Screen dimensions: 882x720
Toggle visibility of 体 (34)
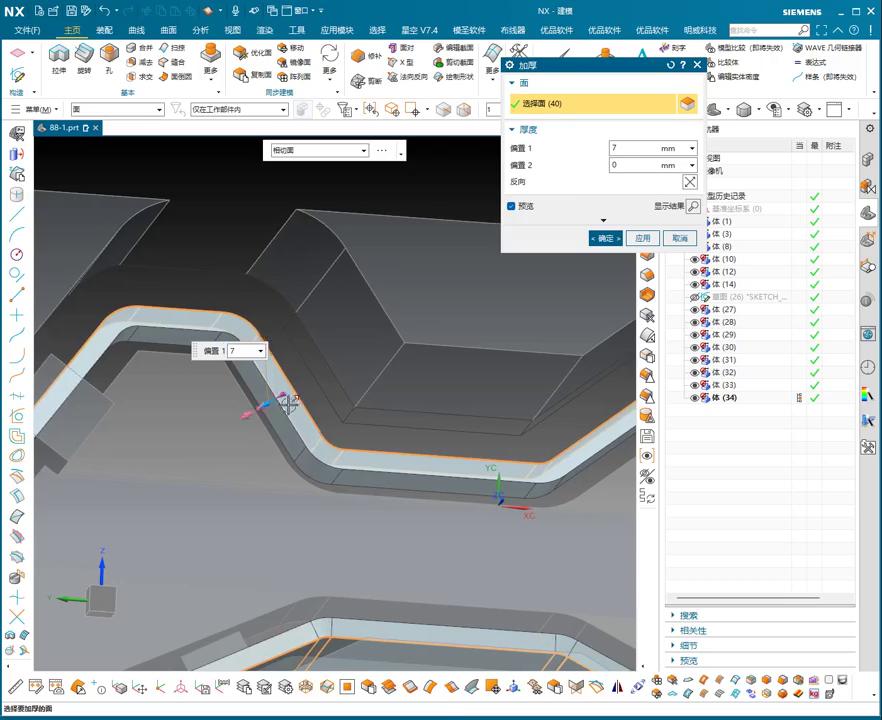[694, 398]
